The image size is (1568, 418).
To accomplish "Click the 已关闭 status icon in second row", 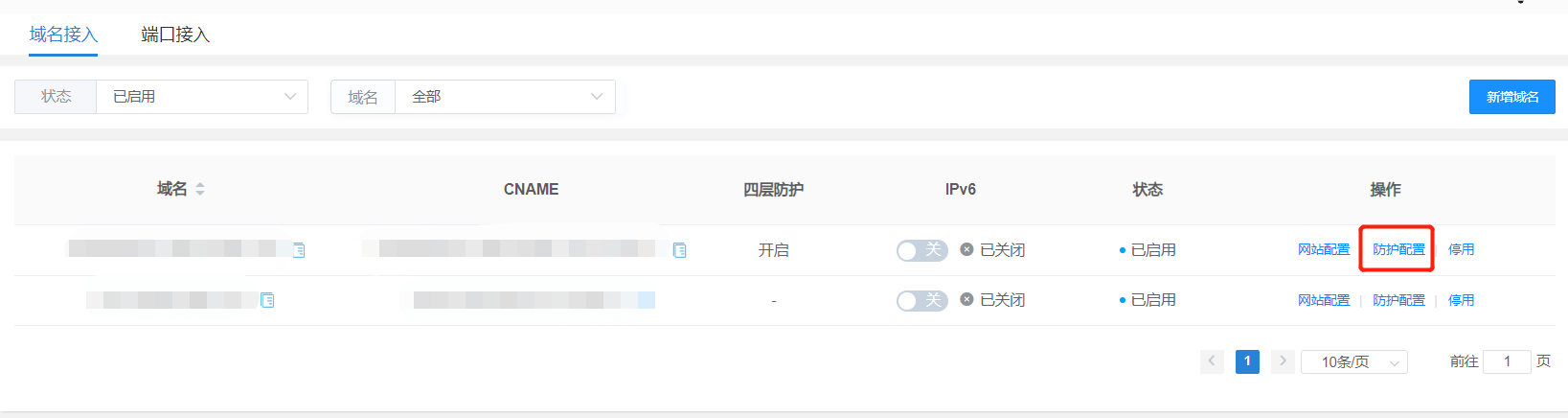I will click(x=966, y=299).
